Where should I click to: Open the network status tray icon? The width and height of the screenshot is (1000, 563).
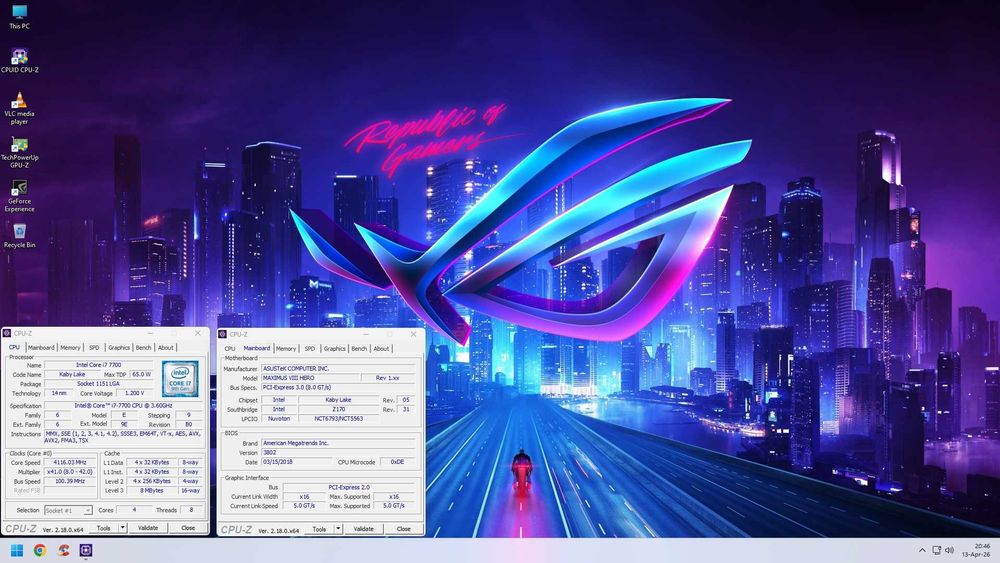936,550
